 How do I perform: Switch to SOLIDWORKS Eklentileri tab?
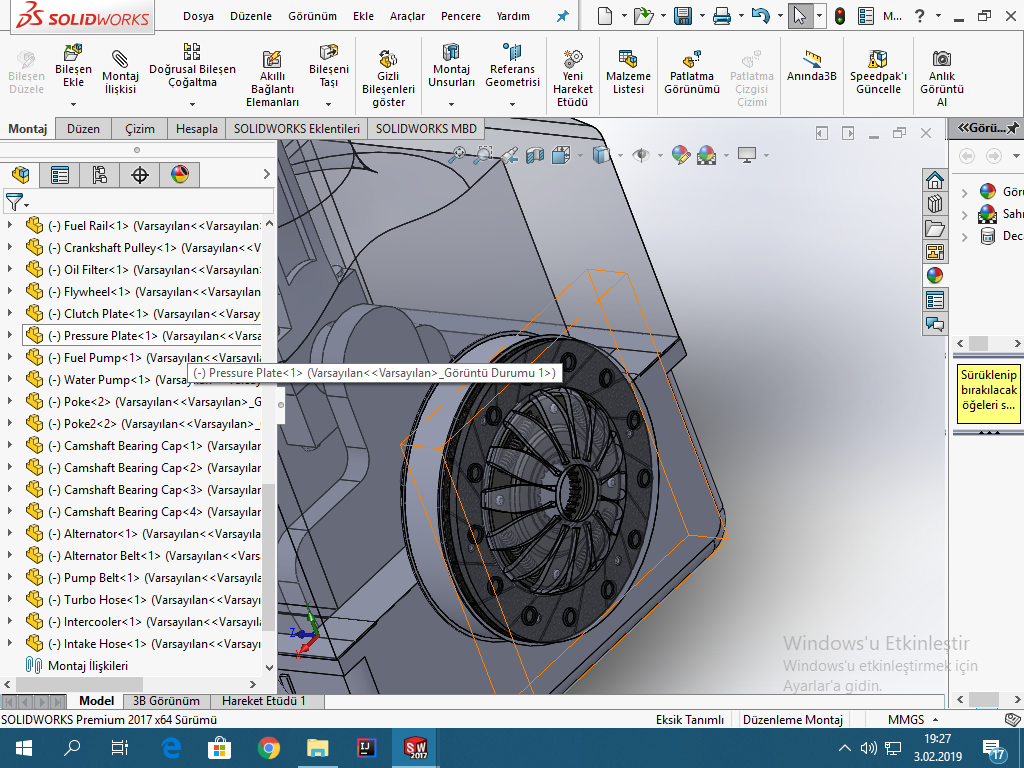[296, 129]
